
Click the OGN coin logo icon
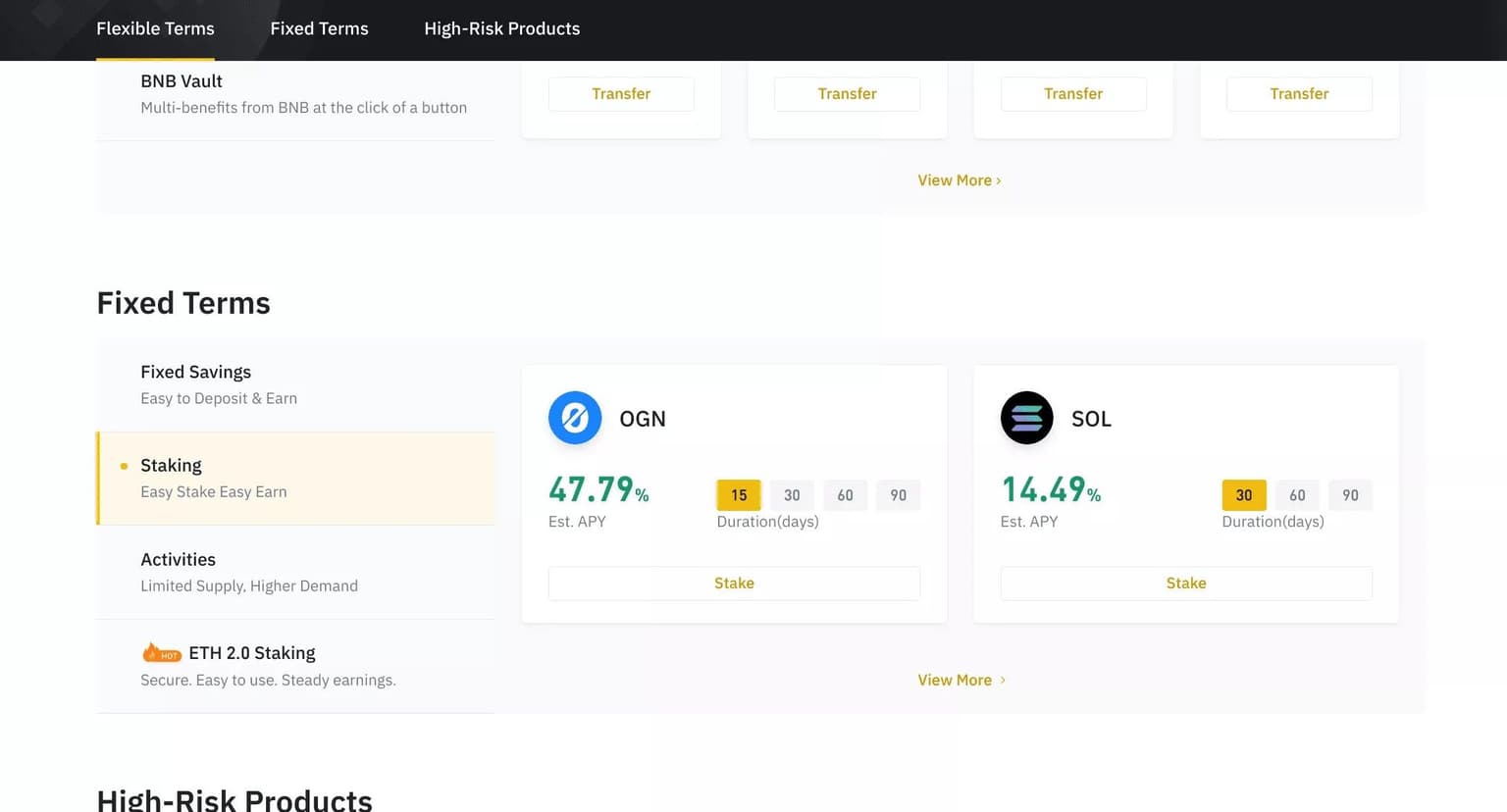(575, 418)
